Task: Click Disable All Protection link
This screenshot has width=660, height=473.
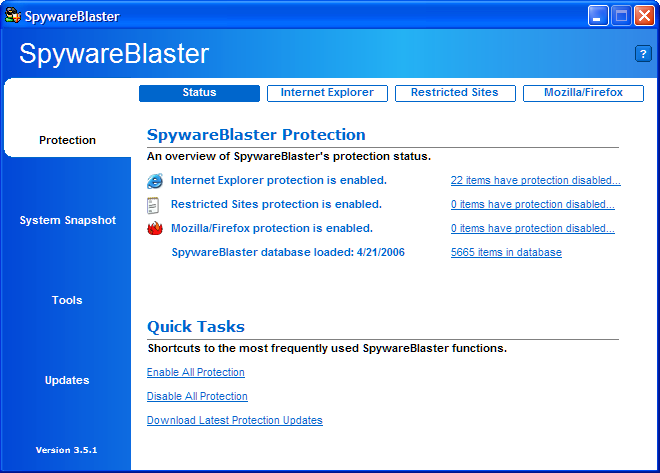Action: [197, 396]
